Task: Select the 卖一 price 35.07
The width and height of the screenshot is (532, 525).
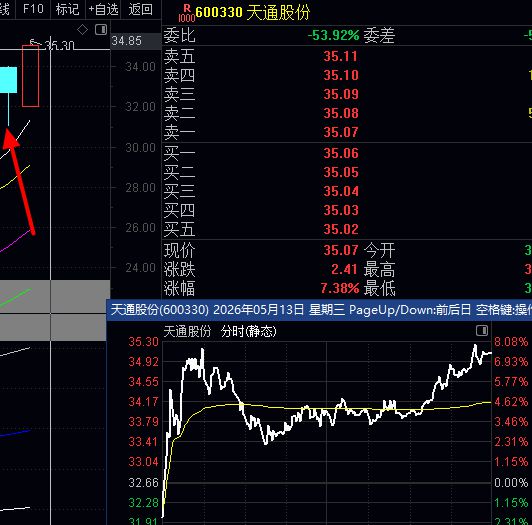Action: pyautogui.click(x=341, y=132)
